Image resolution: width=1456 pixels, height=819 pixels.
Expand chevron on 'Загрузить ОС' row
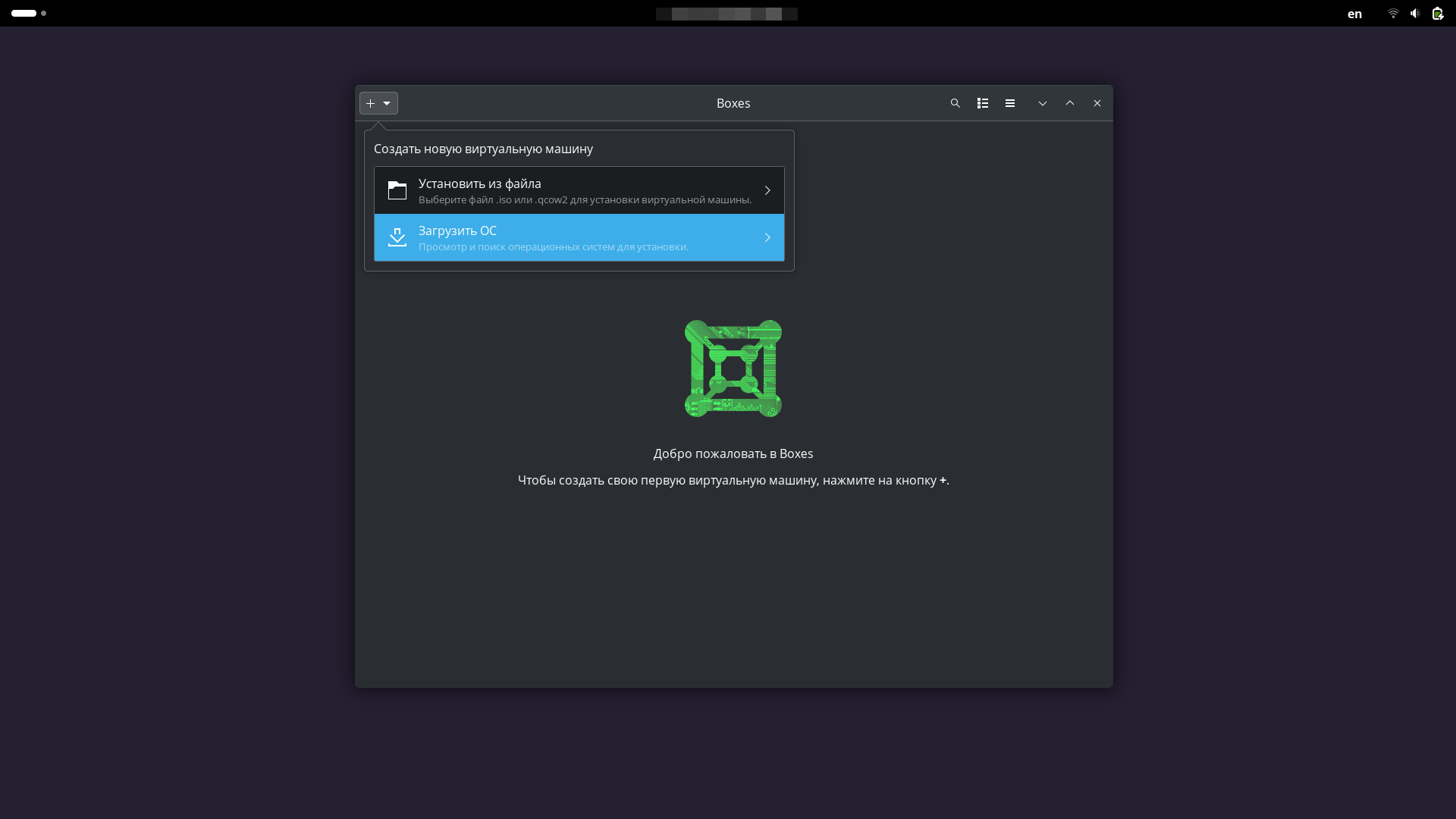[767, 237]
